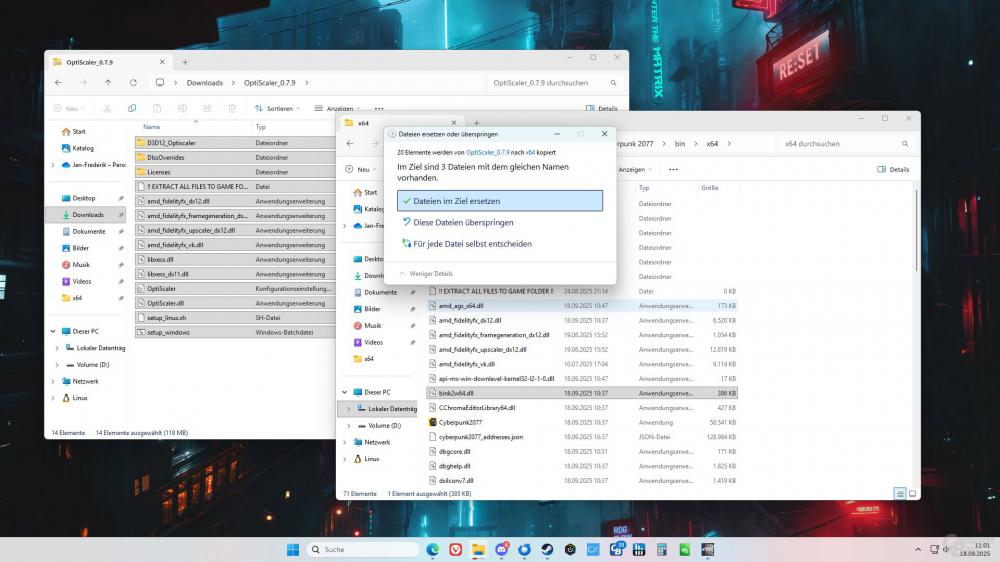This screenshot has width=1000, height=562.
Task: Click the back arrow in OptiScaler window
Action: (x=58, y=83)
